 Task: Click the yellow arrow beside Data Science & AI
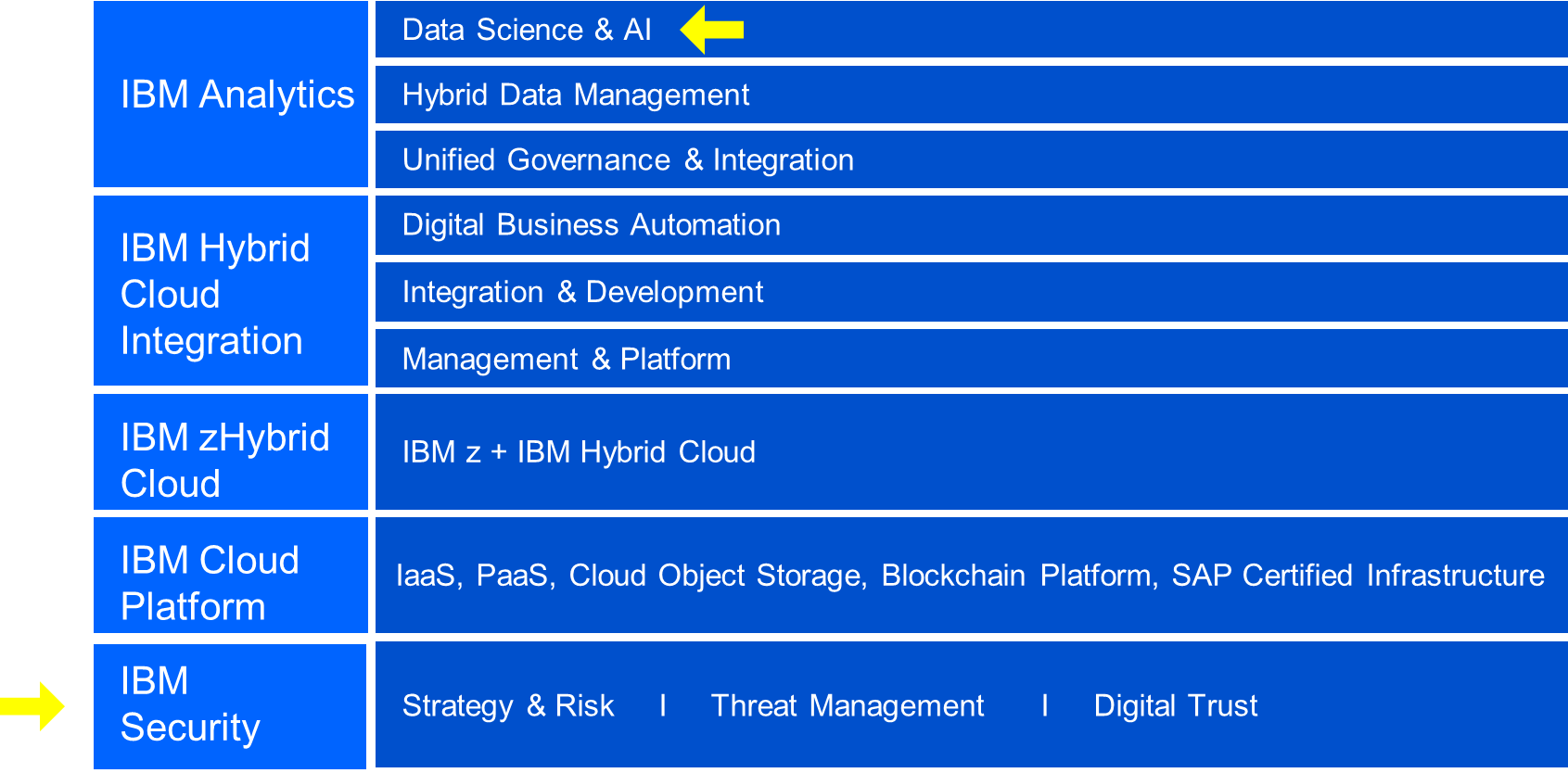(712, 30)
